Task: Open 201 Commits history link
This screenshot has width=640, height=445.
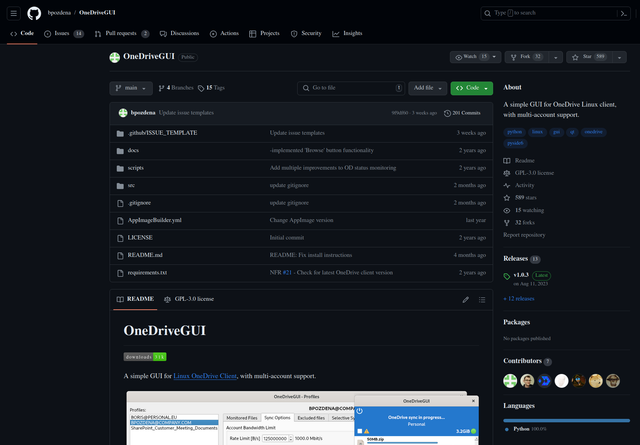Action: [462, 113]
